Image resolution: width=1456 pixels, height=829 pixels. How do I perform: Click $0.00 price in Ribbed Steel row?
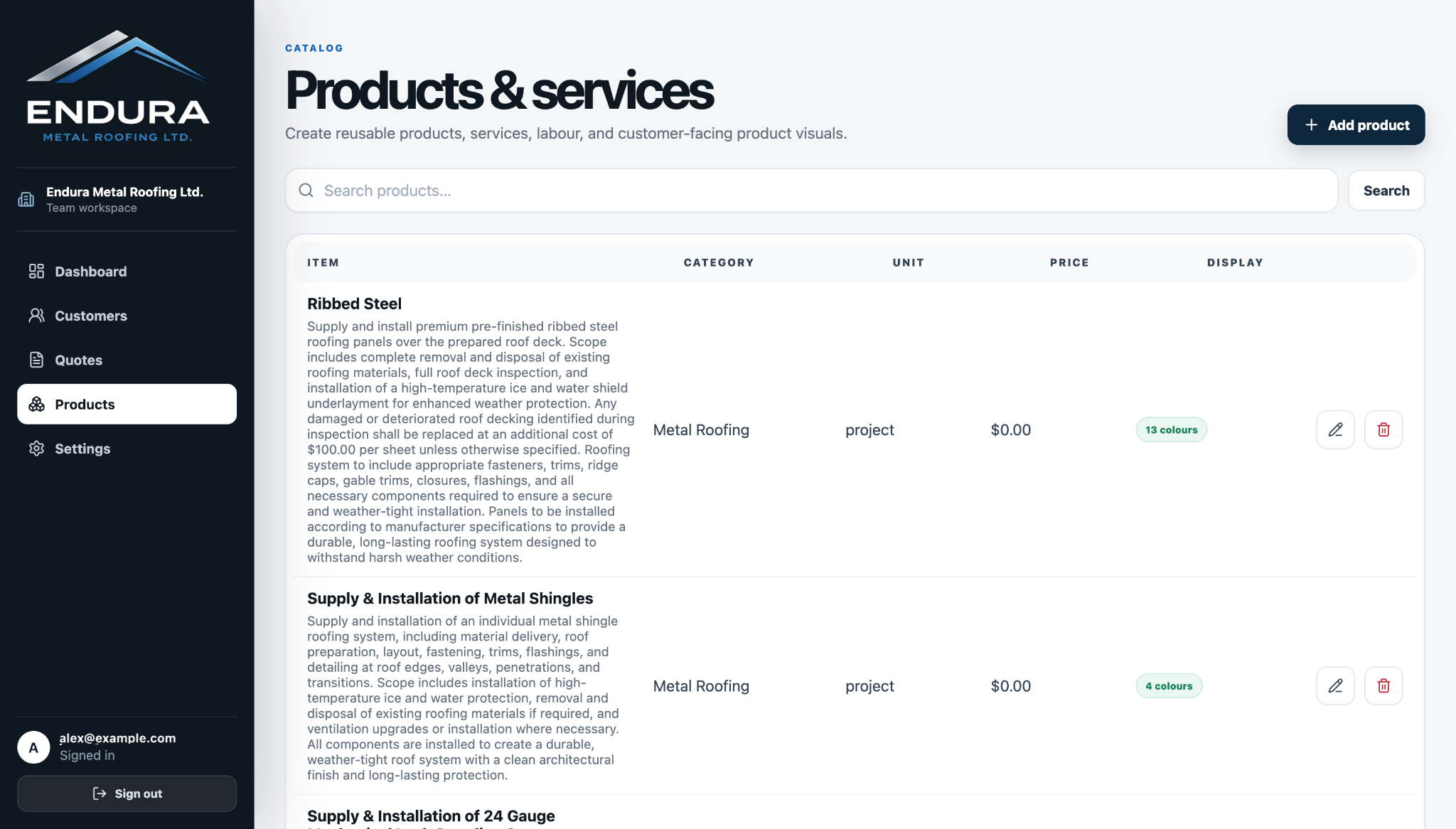pyautogui.click(x=1011, y=430)
